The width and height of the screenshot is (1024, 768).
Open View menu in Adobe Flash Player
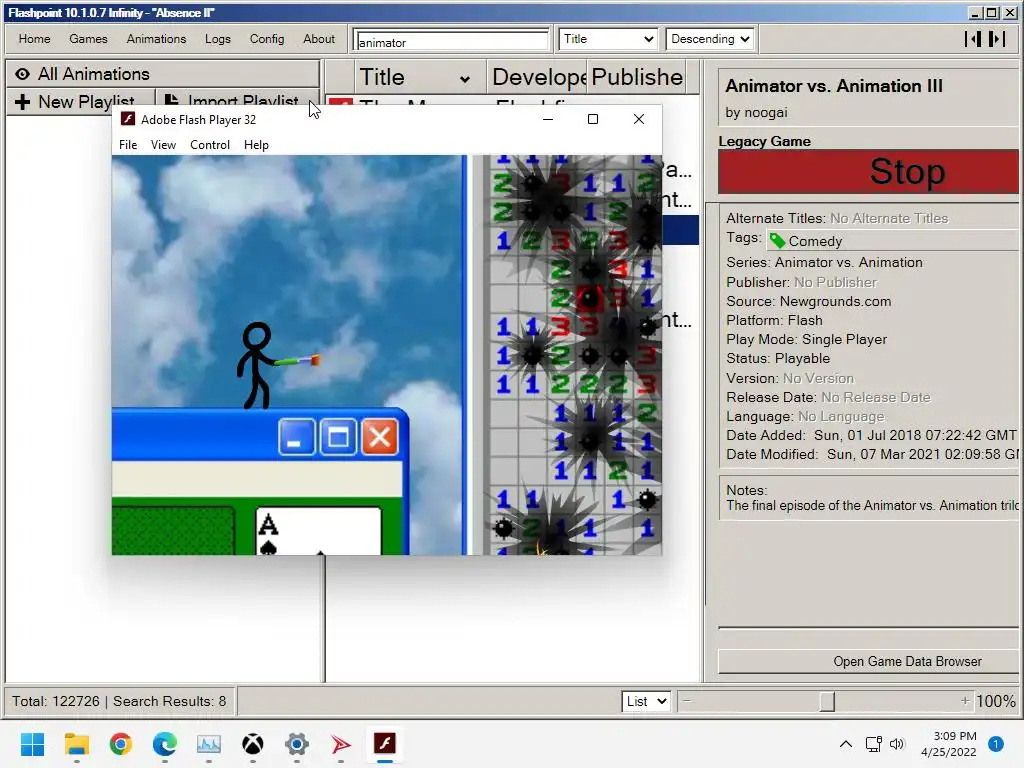click(163, 145)
